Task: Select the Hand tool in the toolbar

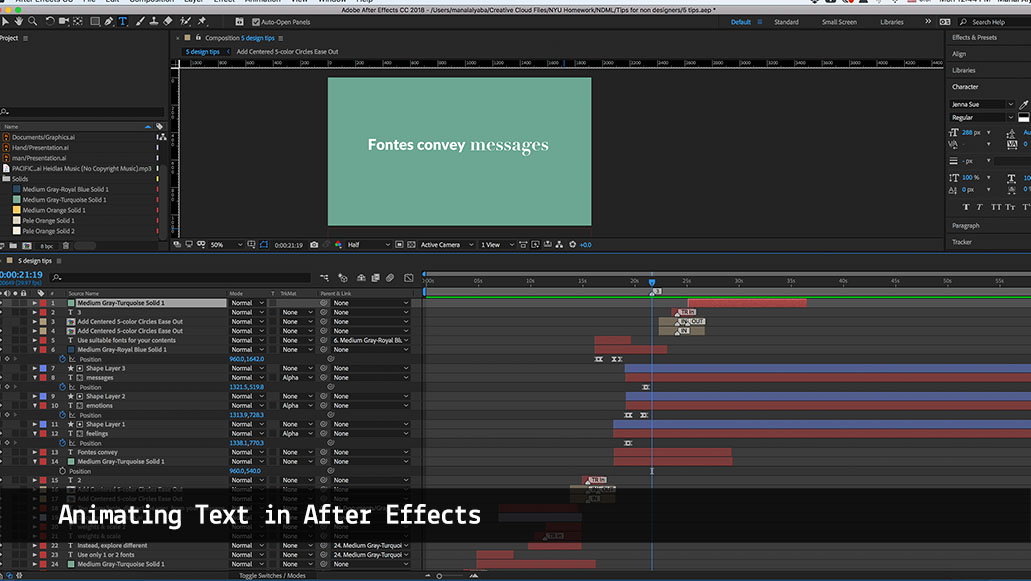Action: point(20,21)
